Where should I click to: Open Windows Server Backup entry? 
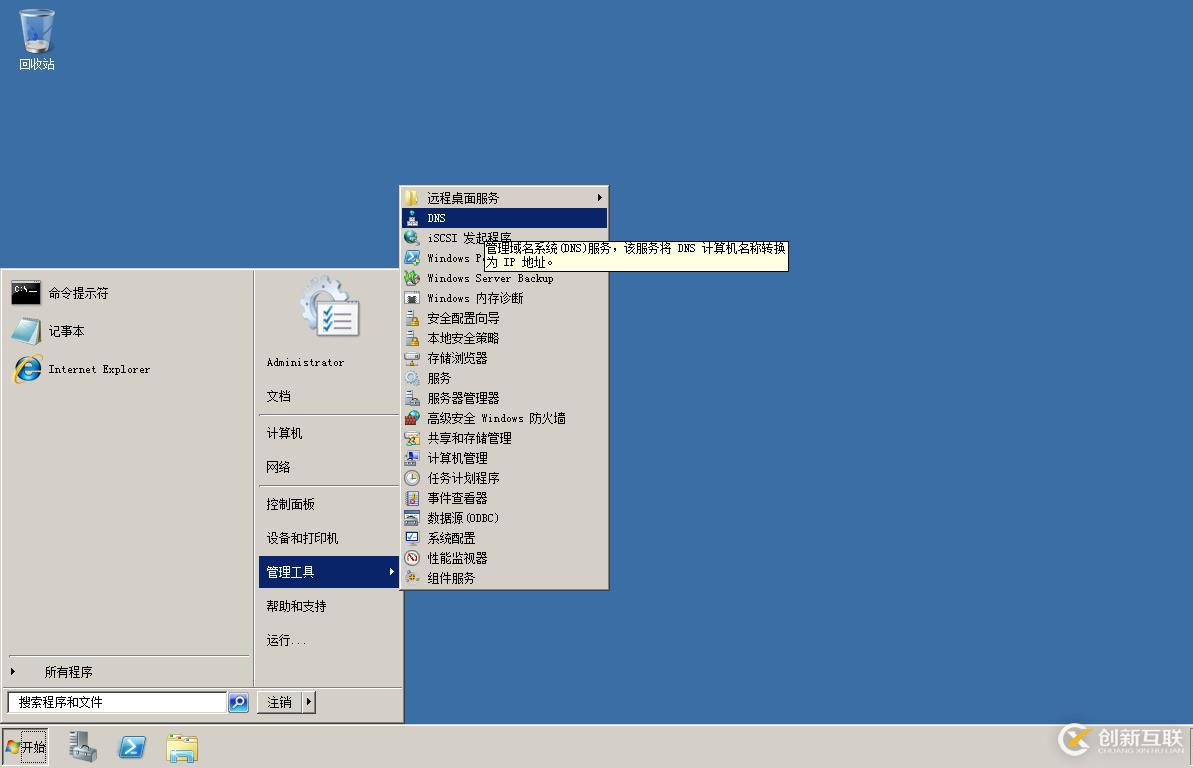pos(504,279)
